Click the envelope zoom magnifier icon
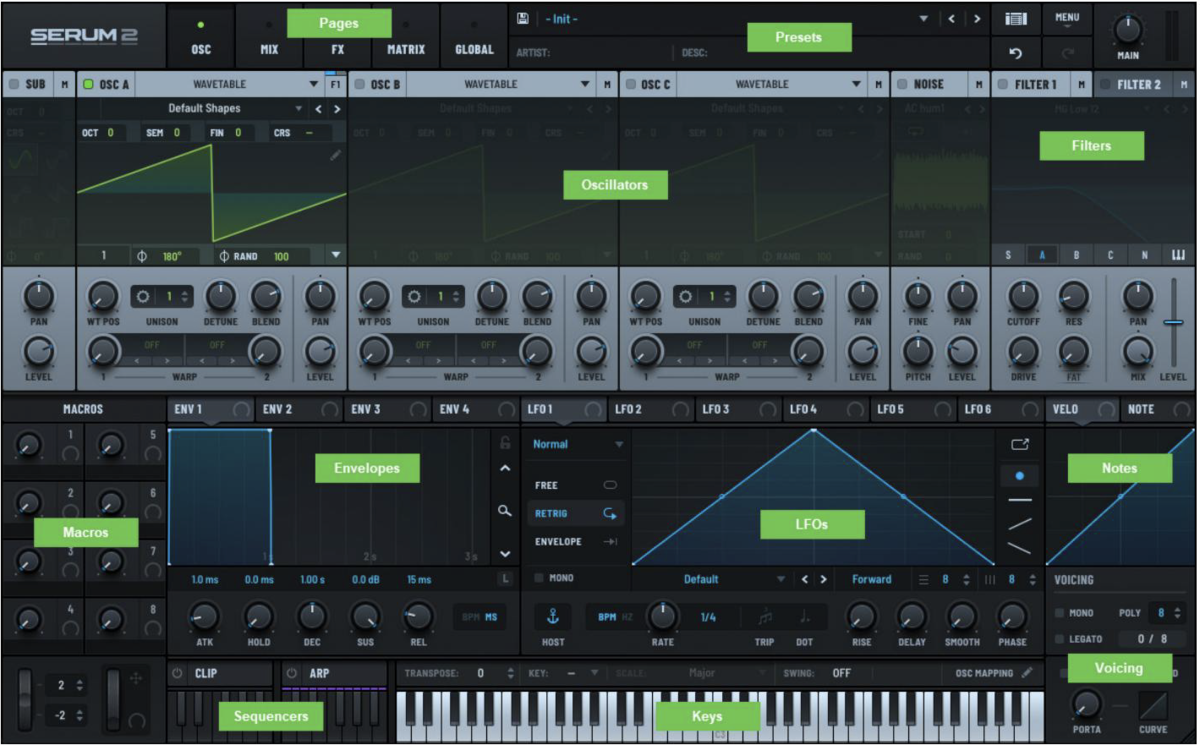This screenshot has height=745, width=1200. click(505, 511)
